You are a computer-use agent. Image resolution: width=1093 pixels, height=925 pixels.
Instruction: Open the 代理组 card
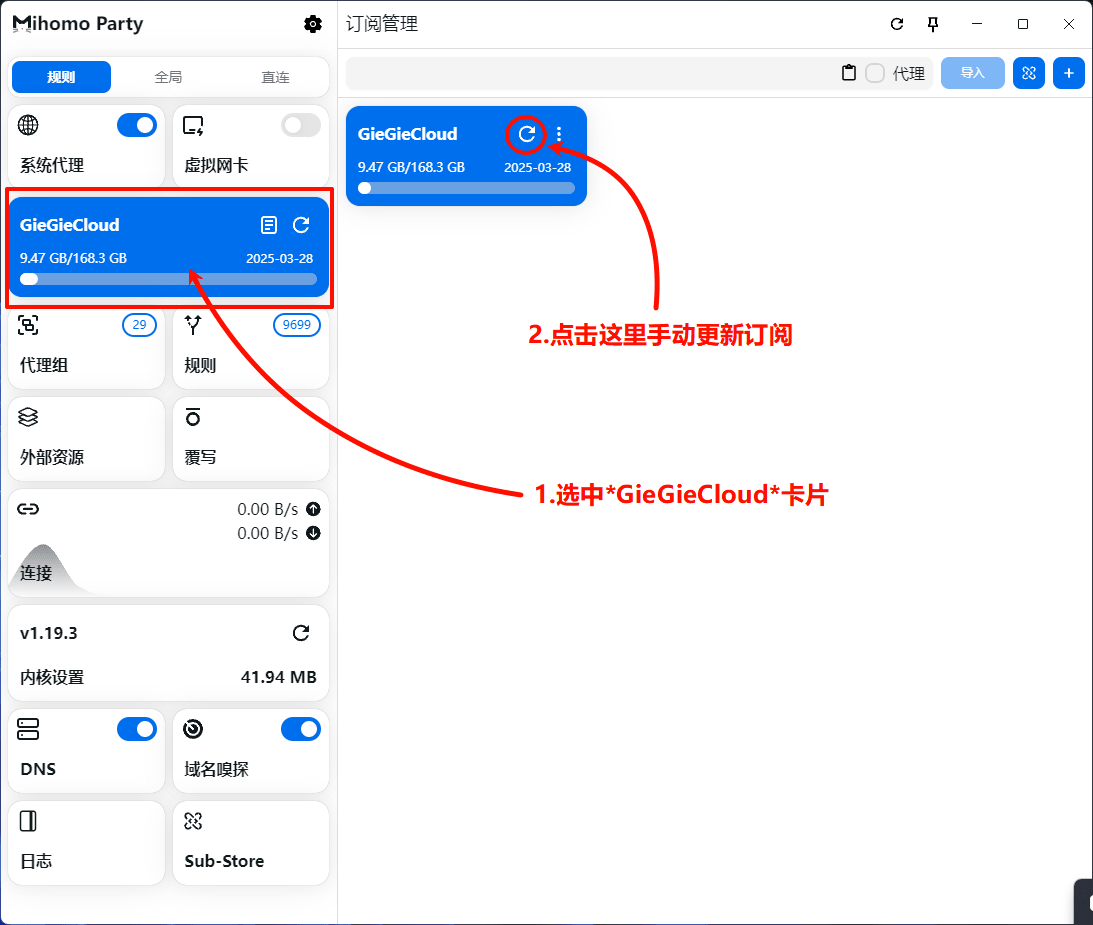click(86, 347)
